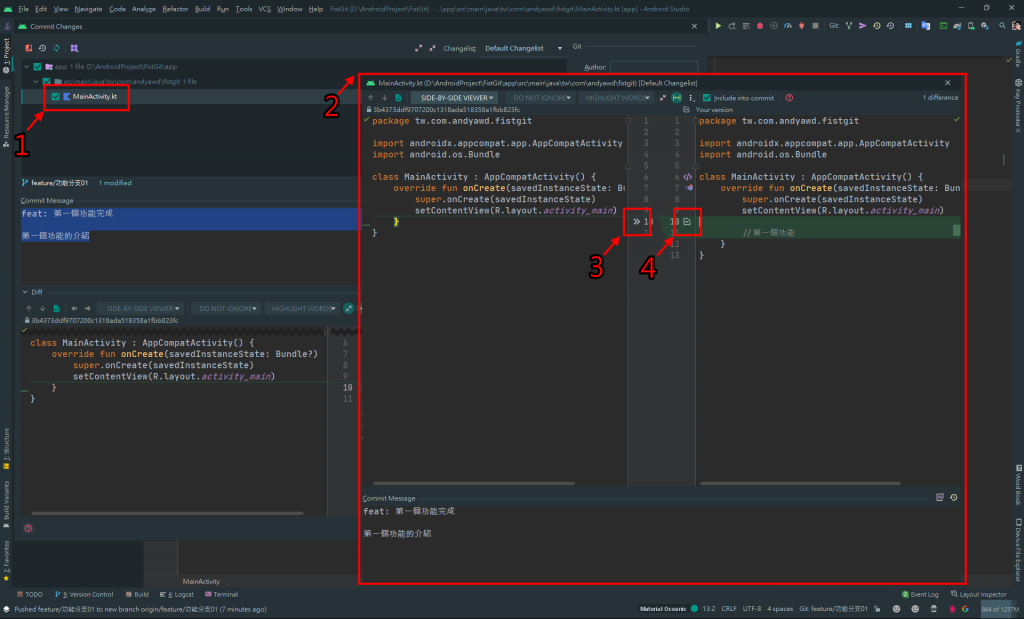Click in the diff popup Commit Message text area

coord(662,543)
